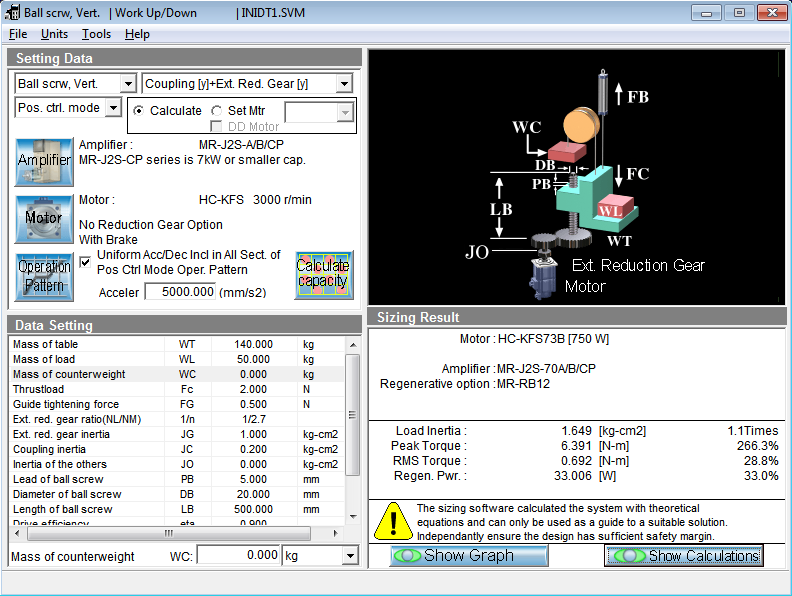Open the Help menu
792x596 pixels.
coord(137,34)
